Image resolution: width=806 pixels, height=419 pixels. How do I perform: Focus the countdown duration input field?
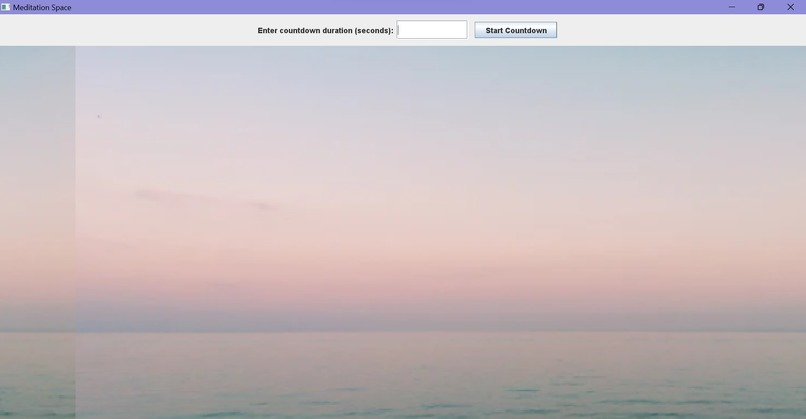432,30
